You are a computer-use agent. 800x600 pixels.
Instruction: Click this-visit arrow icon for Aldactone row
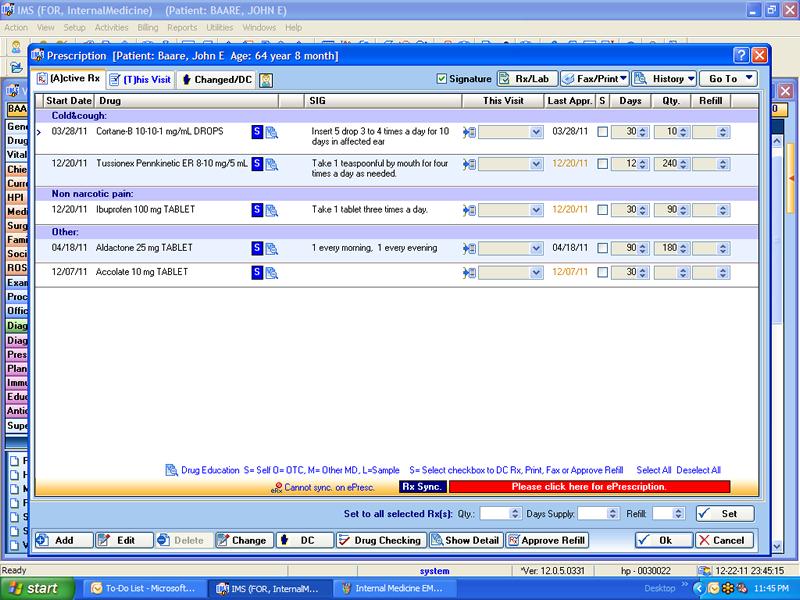pos(469,248)
